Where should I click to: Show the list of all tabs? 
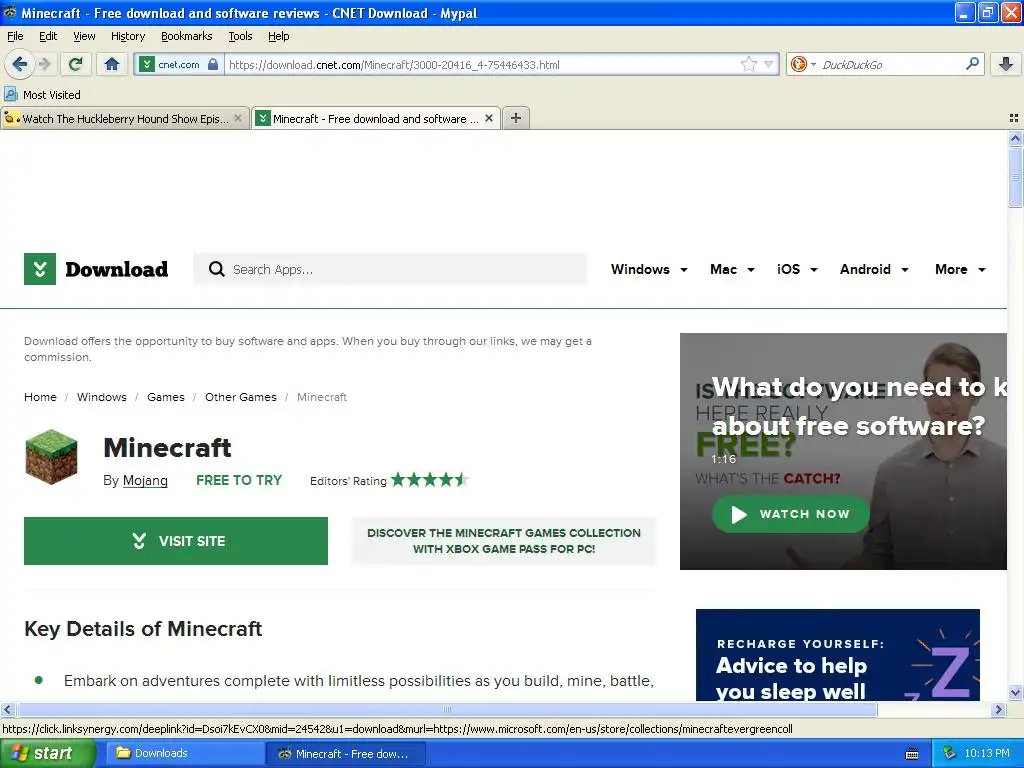1014,118
